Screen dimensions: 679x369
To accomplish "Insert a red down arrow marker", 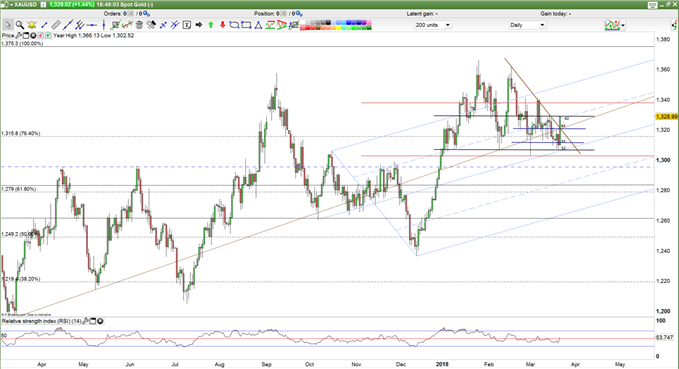I will point(223,25).
